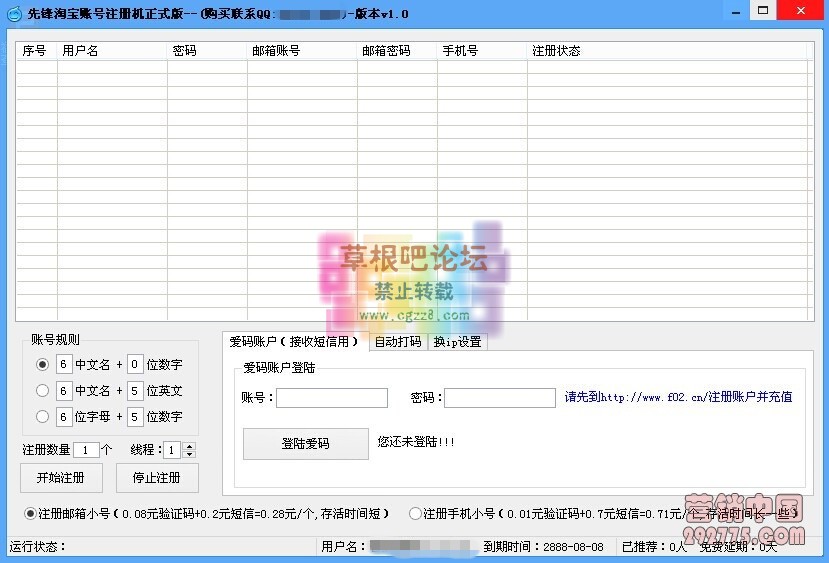The image size is (829, 563).
Task: Click the 已推荐：0人 status entry
Action: [x=654, y=547]
